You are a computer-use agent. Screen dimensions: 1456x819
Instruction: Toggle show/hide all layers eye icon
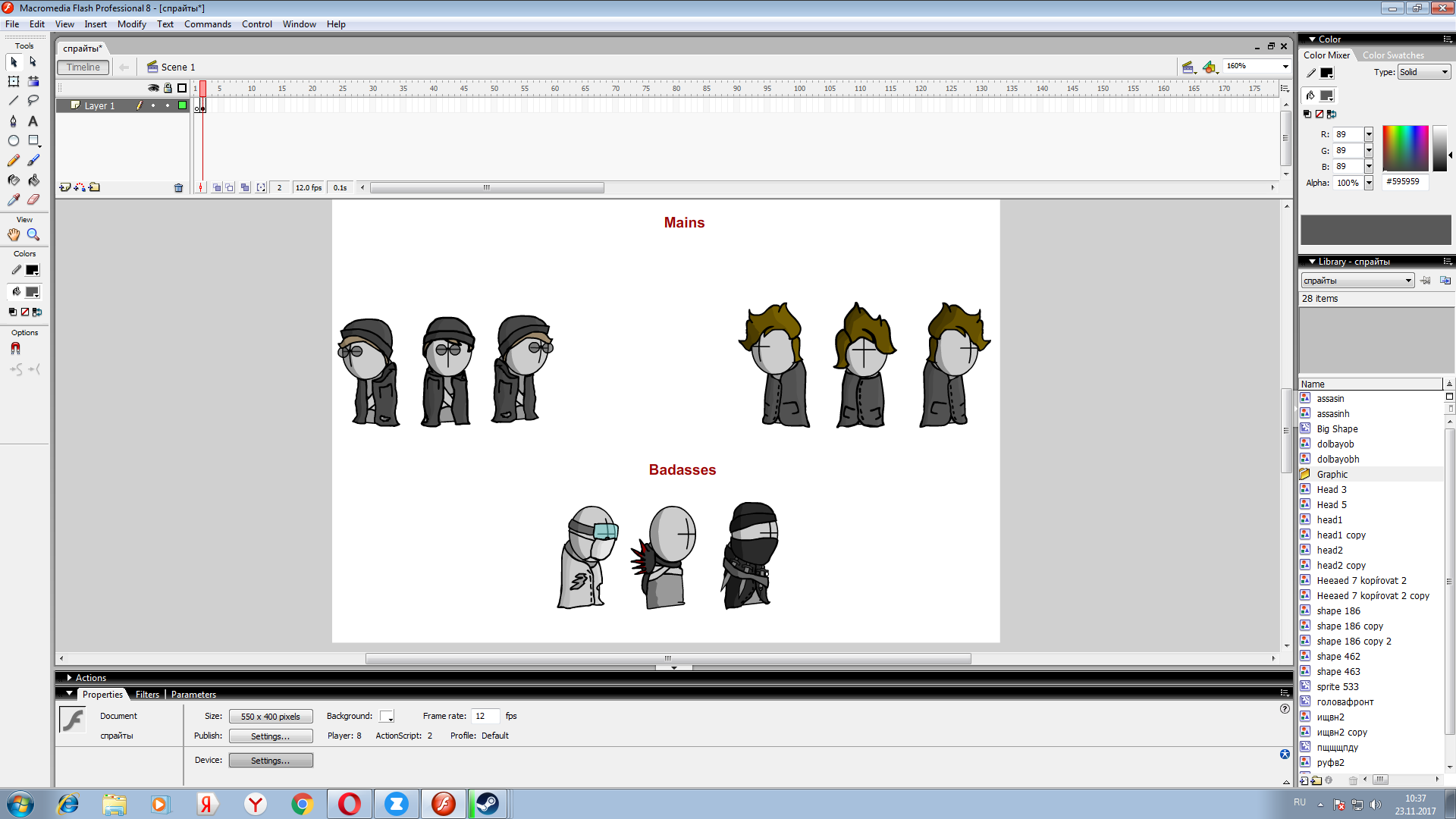point(153,89)
